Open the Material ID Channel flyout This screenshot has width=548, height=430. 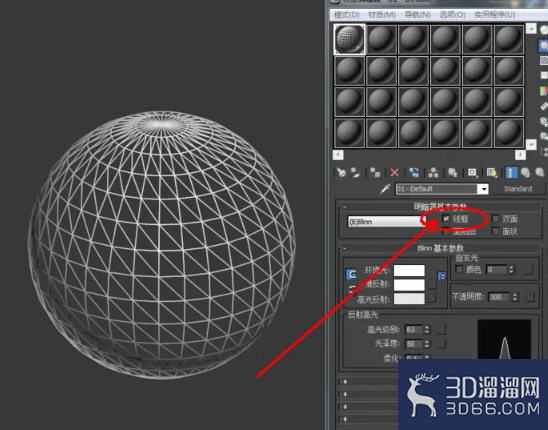[472, 172]
